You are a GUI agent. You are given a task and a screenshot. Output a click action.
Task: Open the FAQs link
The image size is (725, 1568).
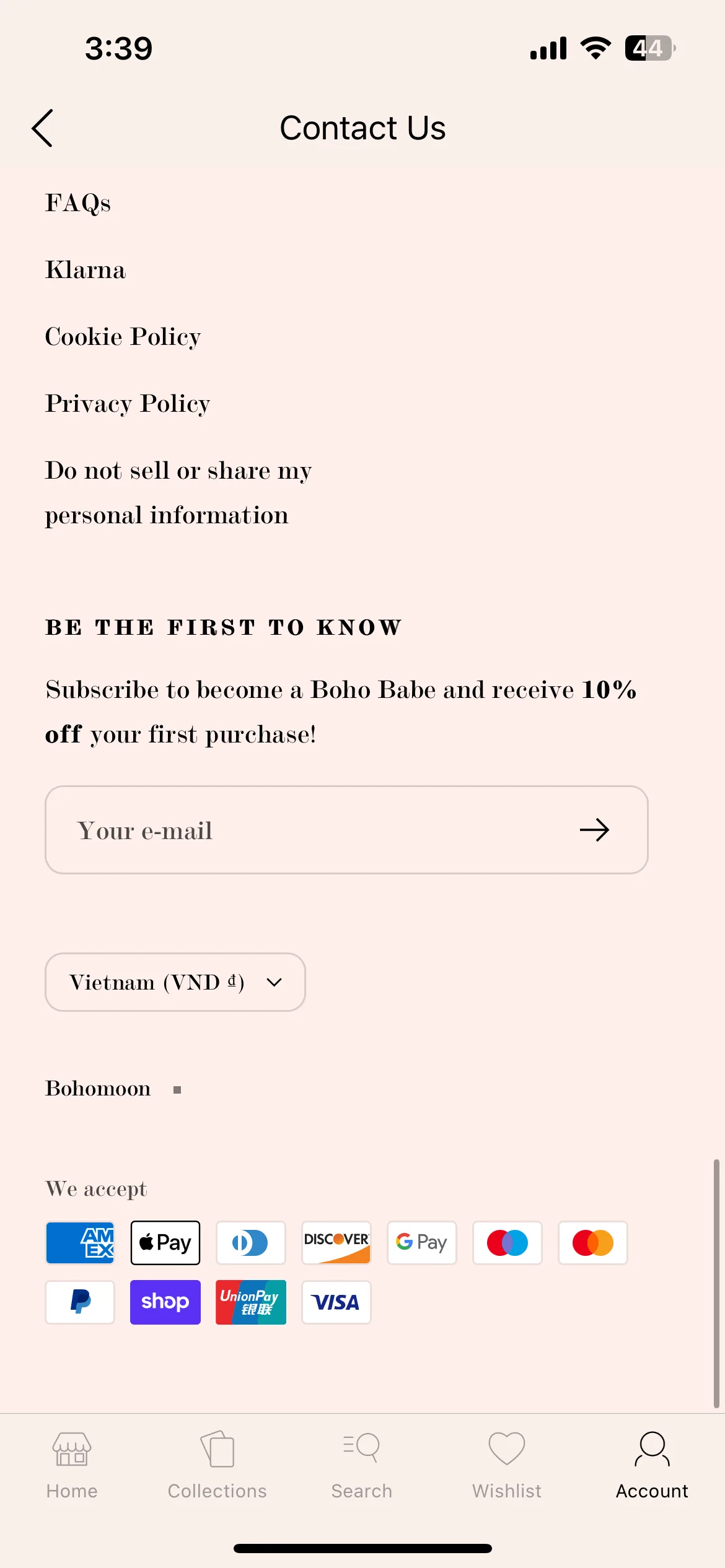point(78,203)
